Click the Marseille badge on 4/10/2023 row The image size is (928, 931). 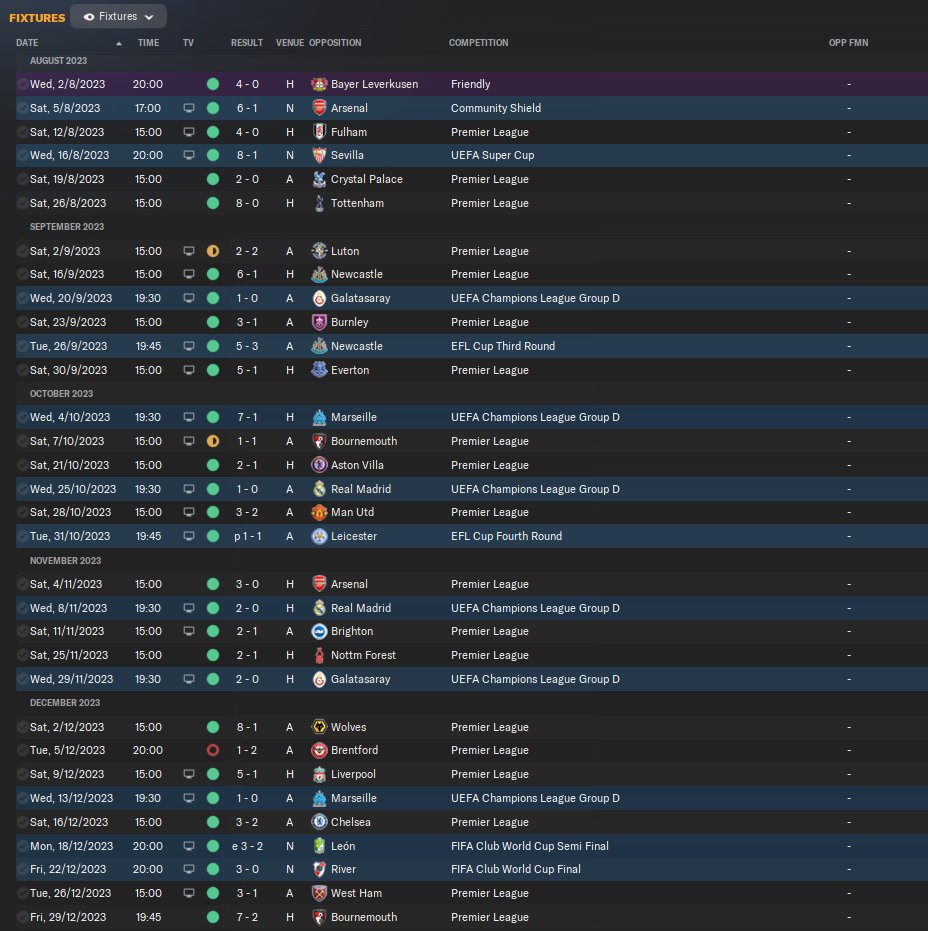point(319,417)
